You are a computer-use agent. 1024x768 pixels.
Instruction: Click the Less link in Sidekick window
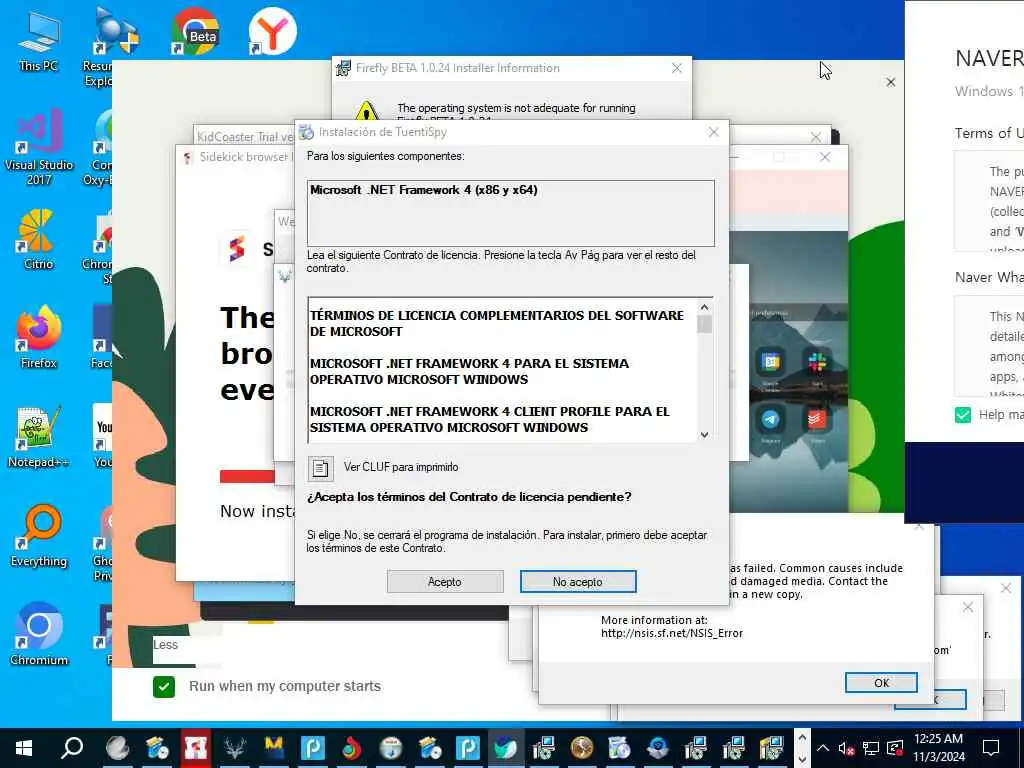point(165,645)
